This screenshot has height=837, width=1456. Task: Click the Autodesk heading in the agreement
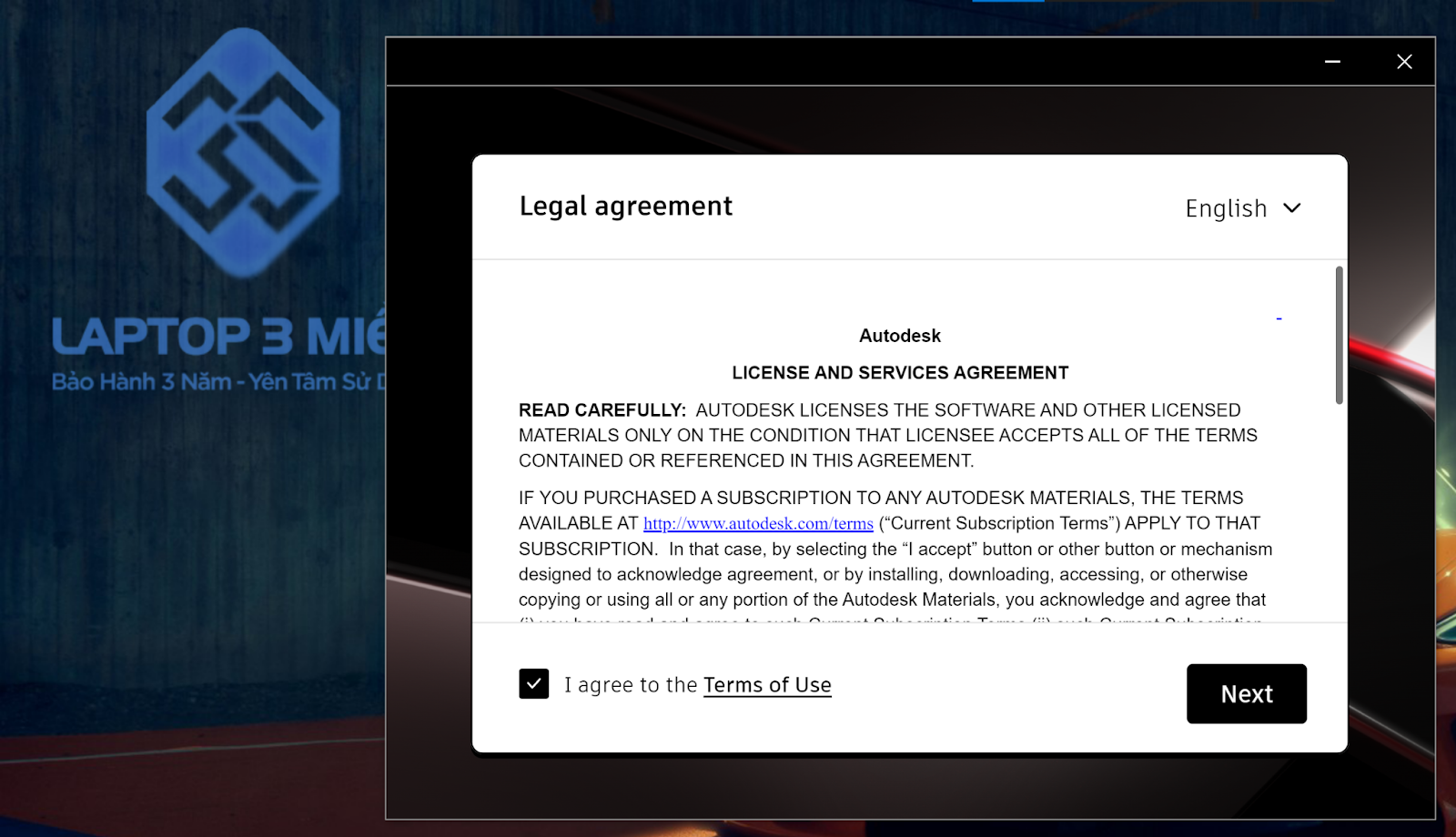(x=900, y=336)
